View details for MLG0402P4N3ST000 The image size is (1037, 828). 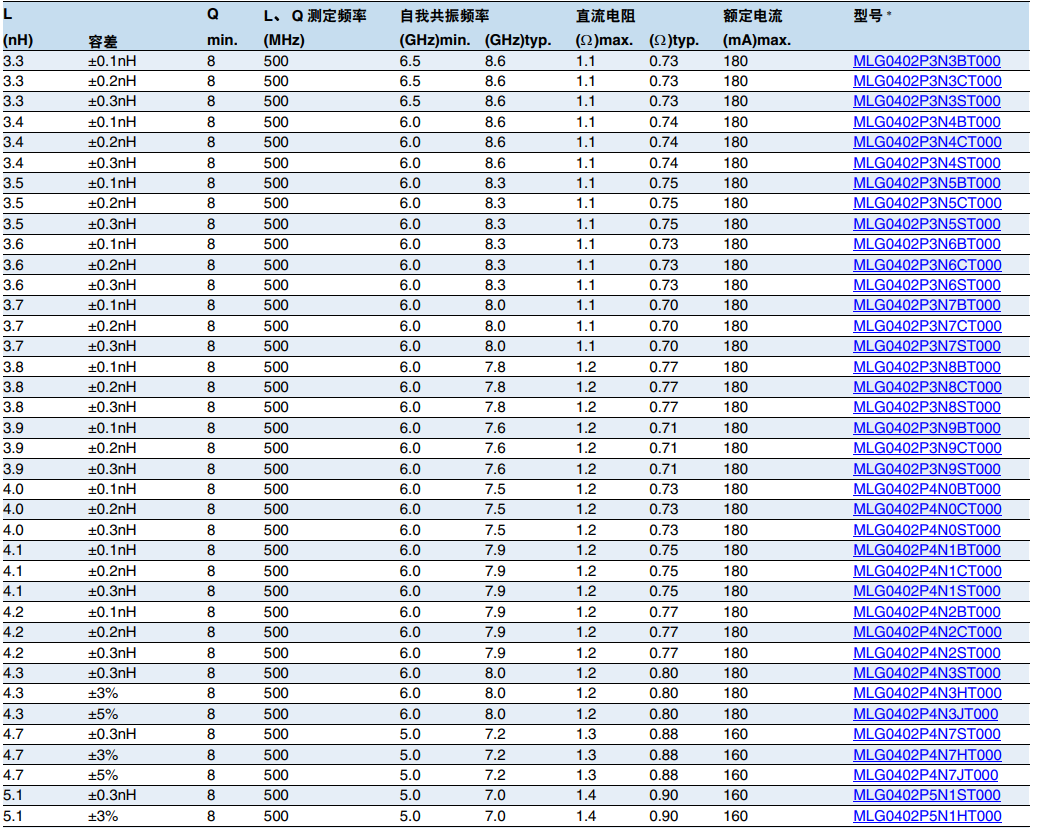(927, 673)
